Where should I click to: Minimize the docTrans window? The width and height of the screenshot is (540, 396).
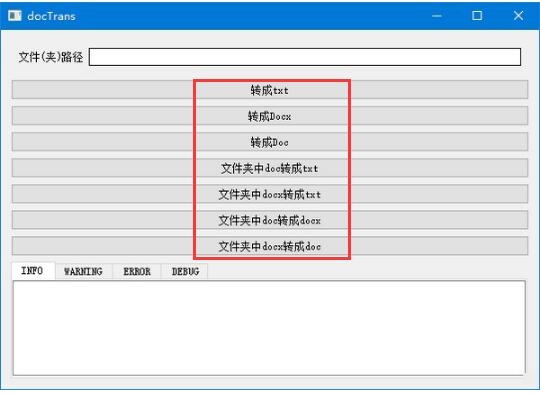click(x=437, y=15)
